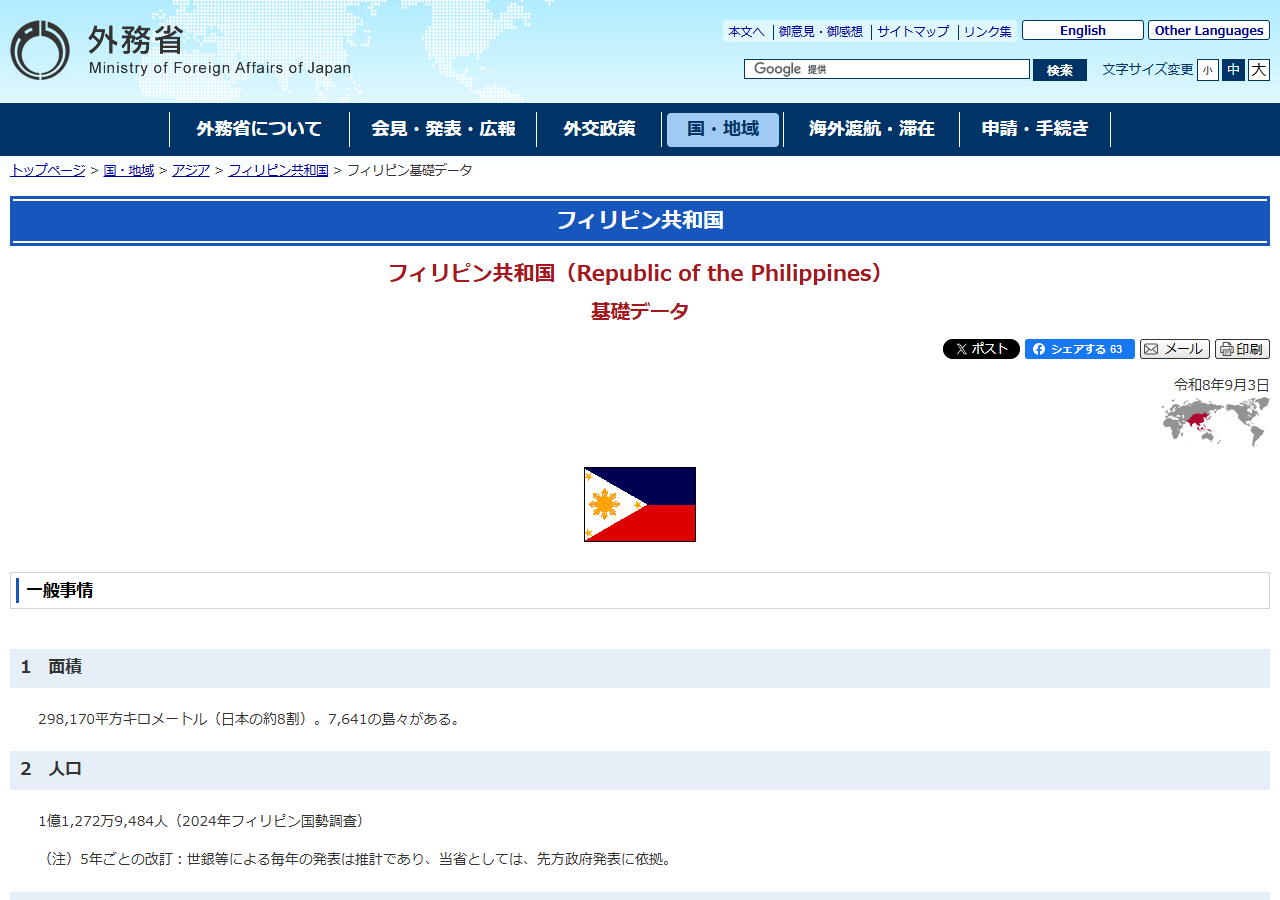Click the 1億1,272万9,484人 population text
This screenshot has height=900, width=1280.
(x=204, y=821)
